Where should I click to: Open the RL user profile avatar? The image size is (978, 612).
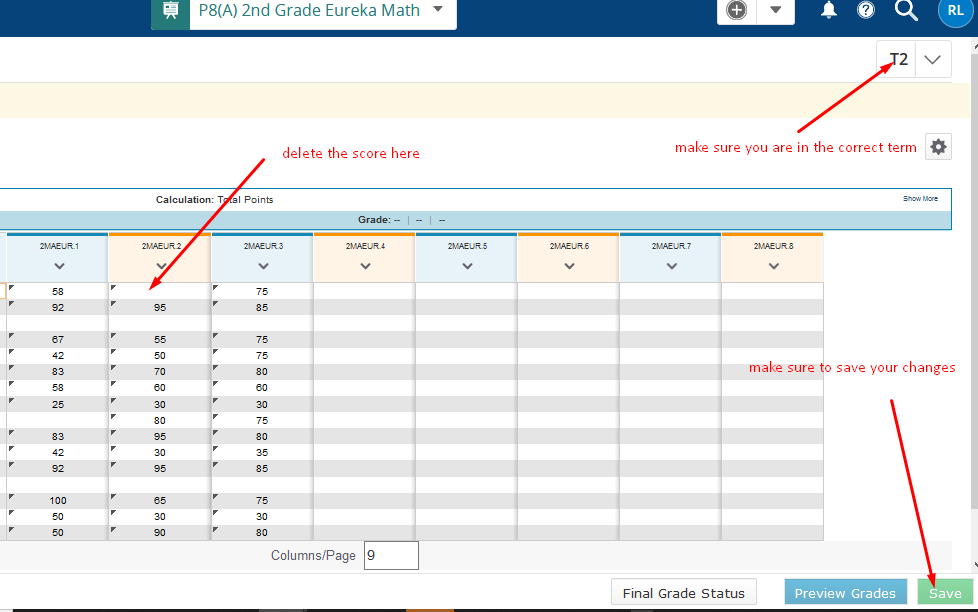point(955,11)
